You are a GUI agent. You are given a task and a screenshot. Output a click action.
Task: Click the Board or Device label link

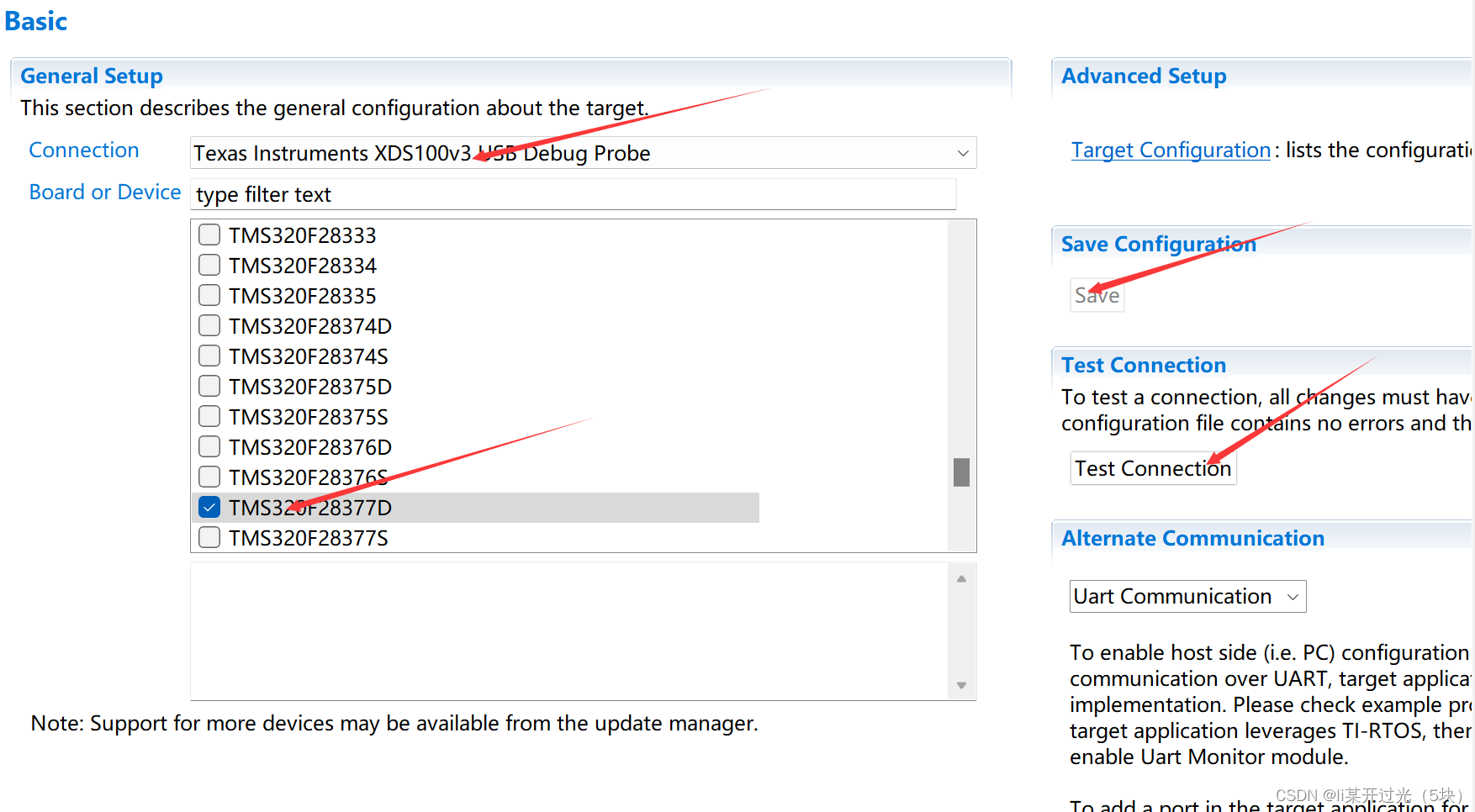pos(105,192)
